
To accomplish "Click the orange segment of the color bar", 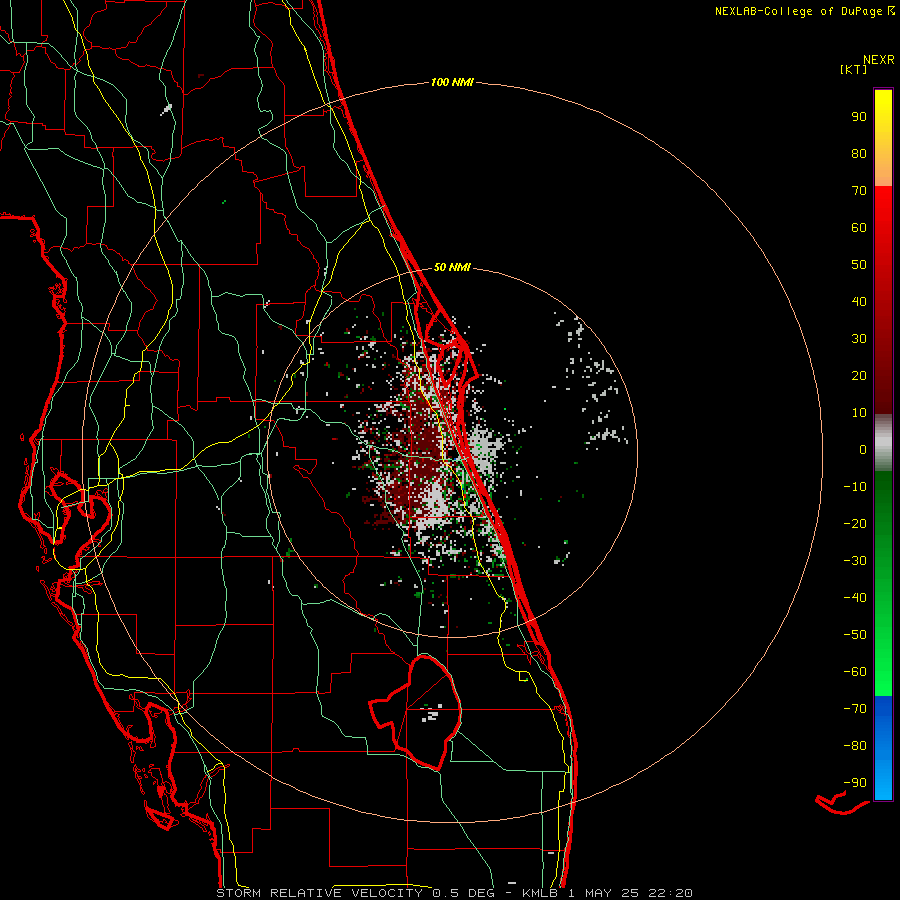I will [883, 169].
